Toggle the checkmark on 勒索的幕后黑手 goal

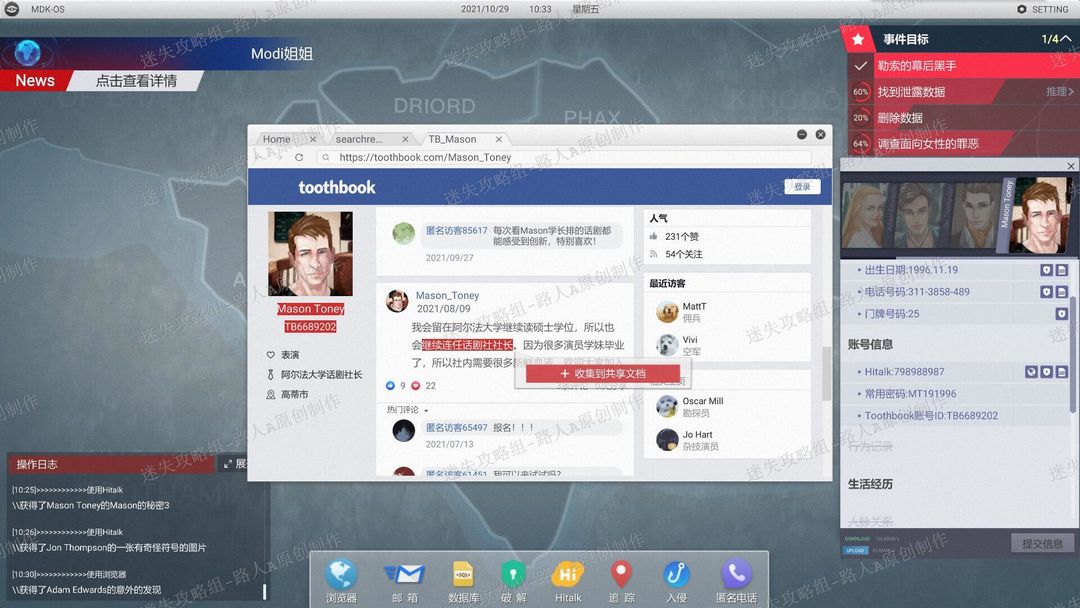click(860, 66)
